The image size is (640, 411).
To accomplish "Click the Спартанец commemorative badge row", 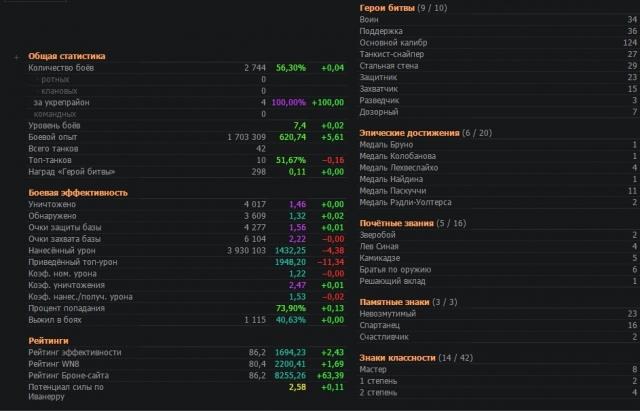I will click(381, 324).
